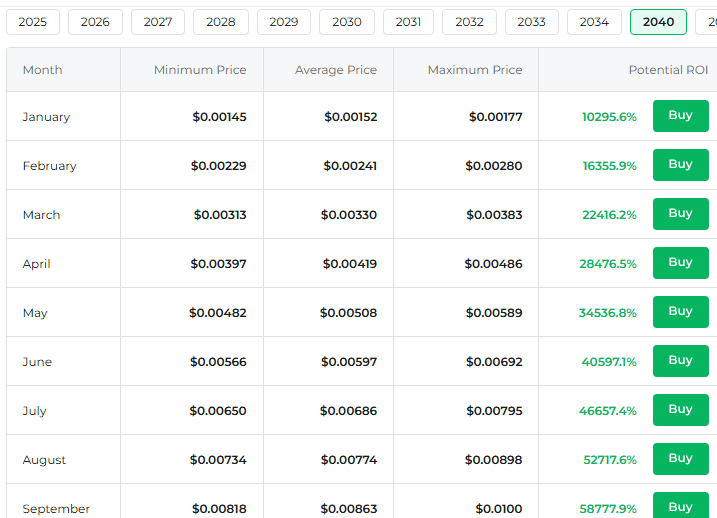Hit the Buy button for March
This screenshot has height=518, width=717.
680,214
